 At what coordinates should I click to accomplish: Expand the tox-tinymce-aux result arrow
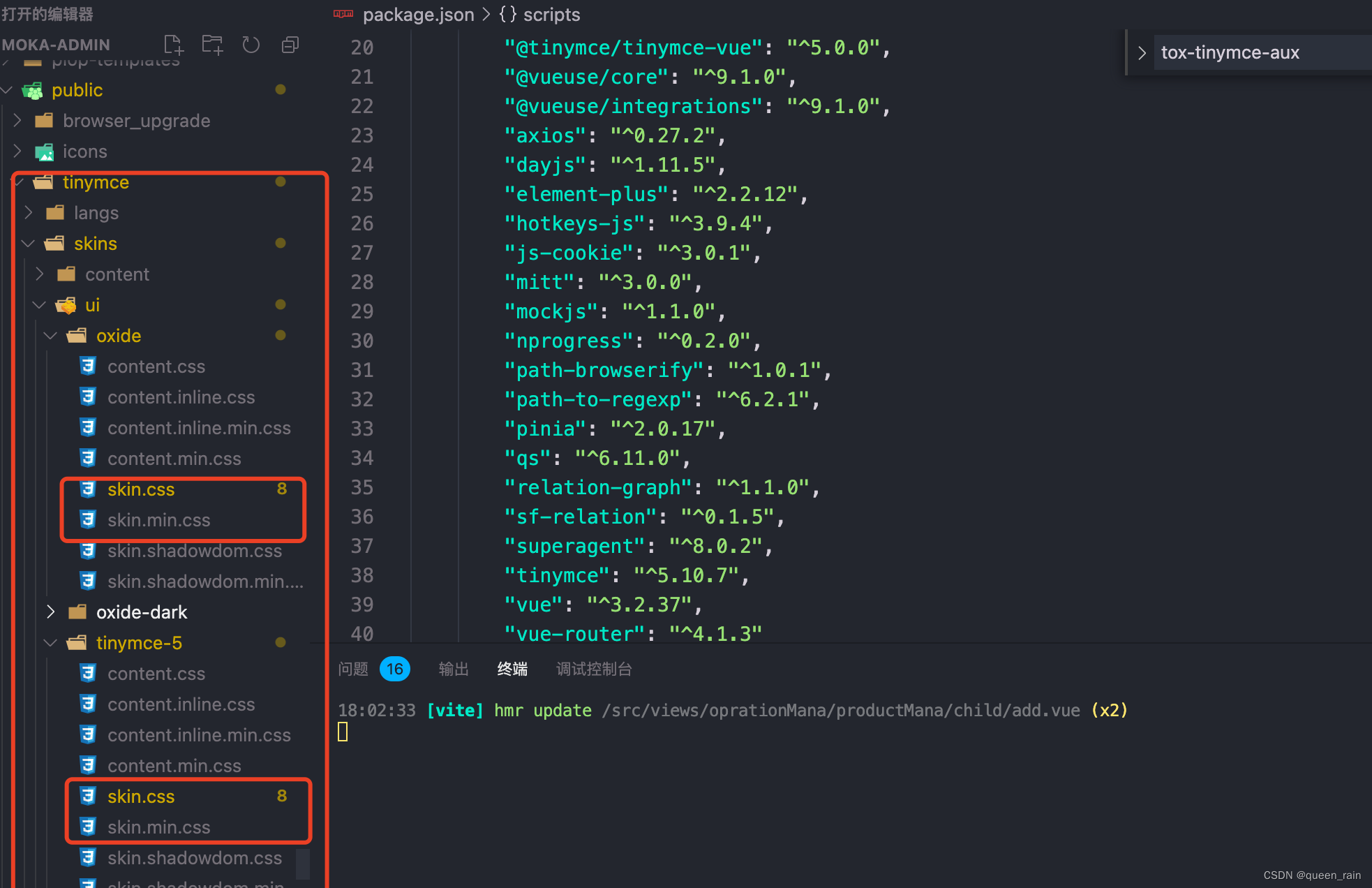coord(1142,52)
